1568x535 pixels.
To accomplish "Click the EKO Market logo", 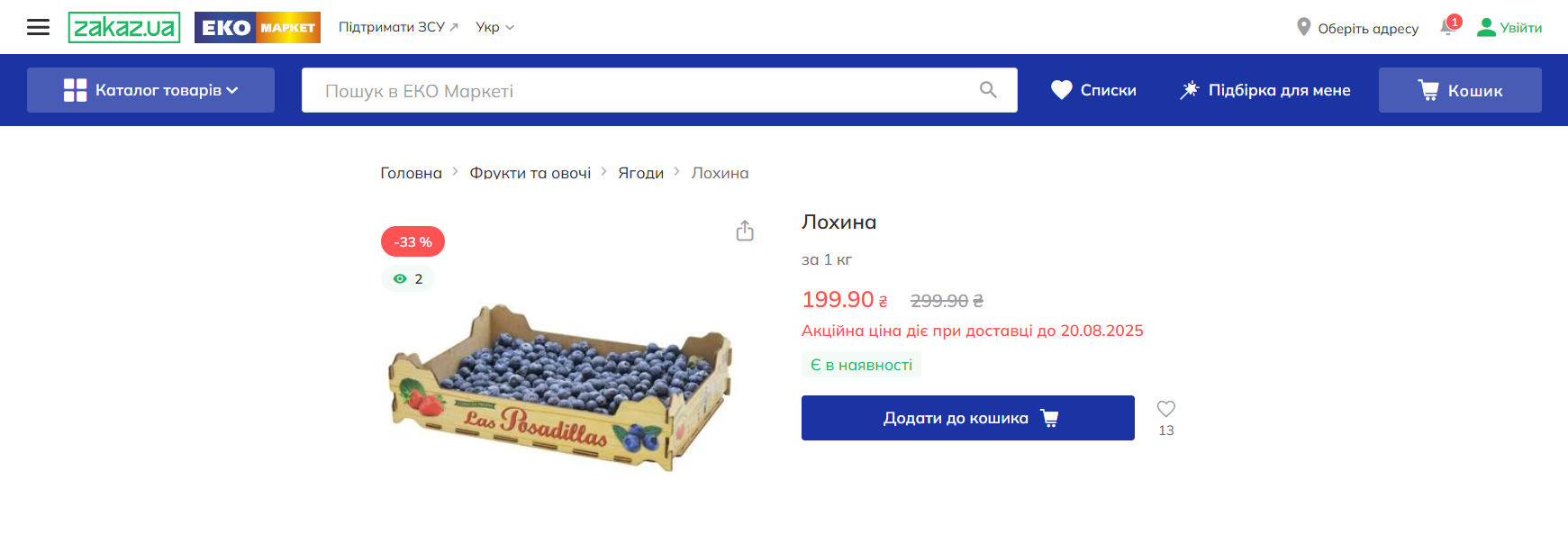I will (258, 27).
